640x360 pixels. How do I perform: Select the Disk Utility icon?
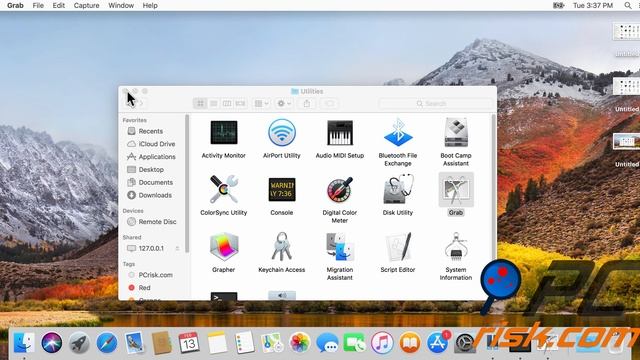click(x=398, y=189)
